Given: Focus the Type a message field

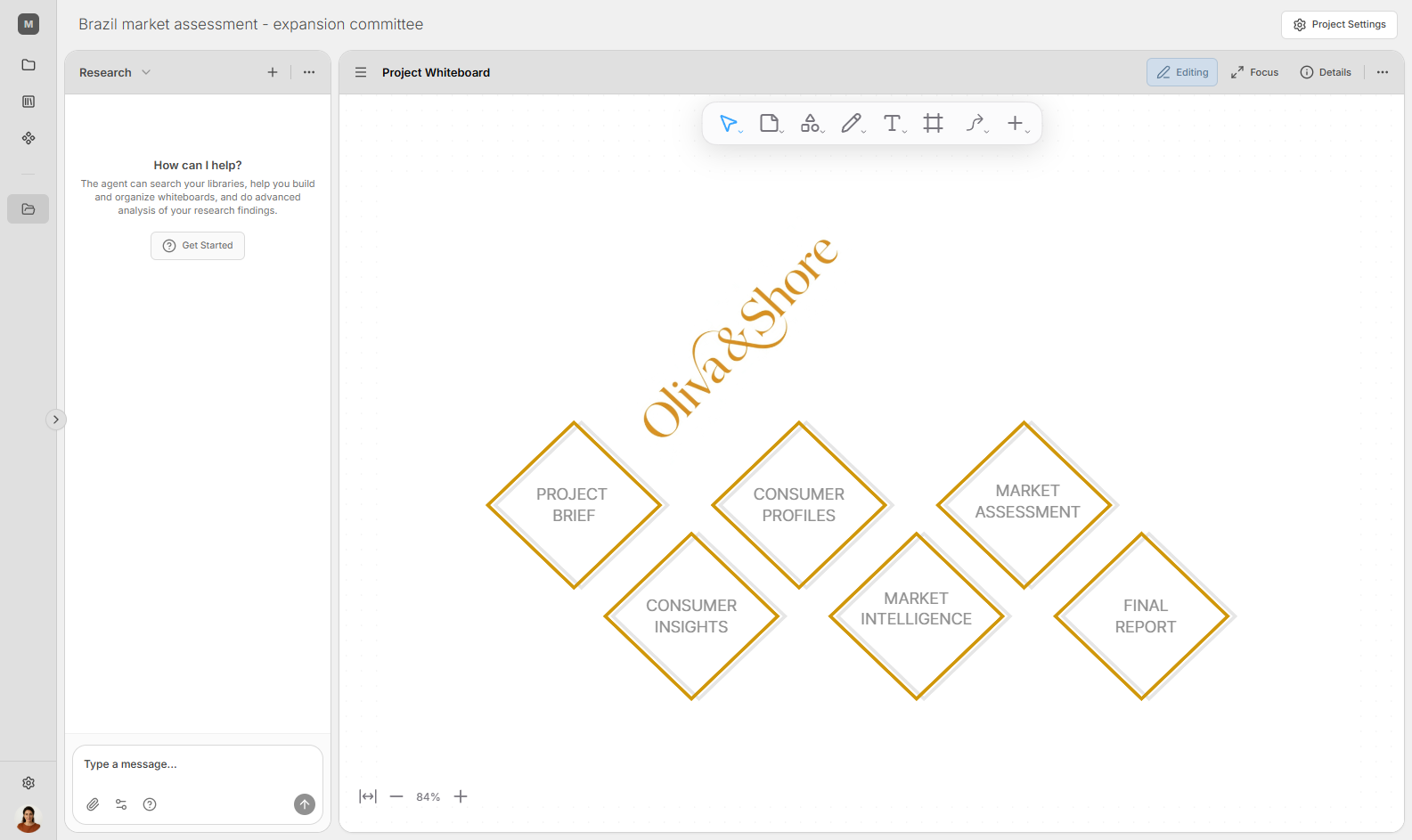Looking at the screenshot, I should (x=198, y=764).
